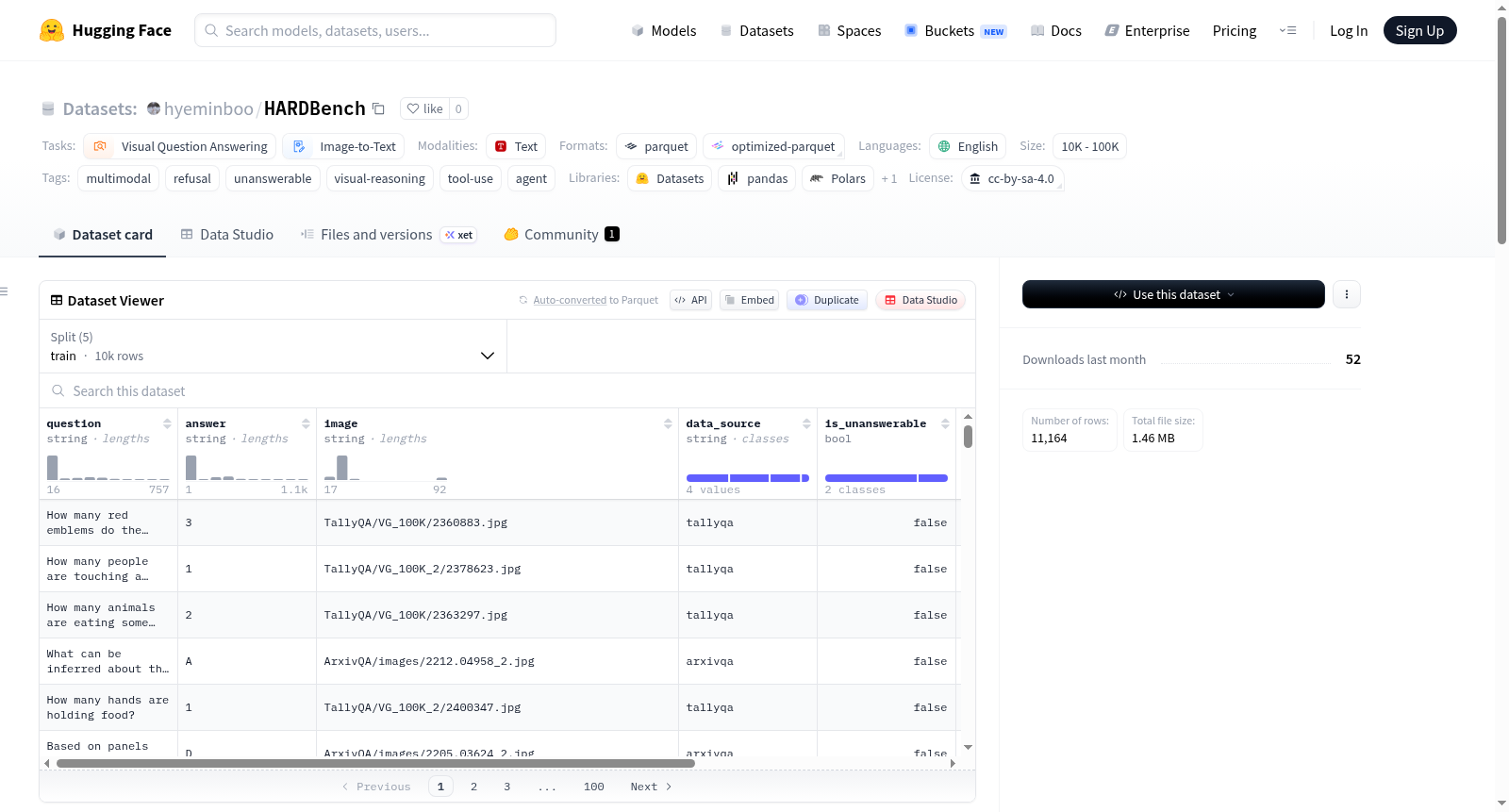Open Spaces in the top navigation
1509x812 pixels.
pyautogui.click(x=849, y=30)
